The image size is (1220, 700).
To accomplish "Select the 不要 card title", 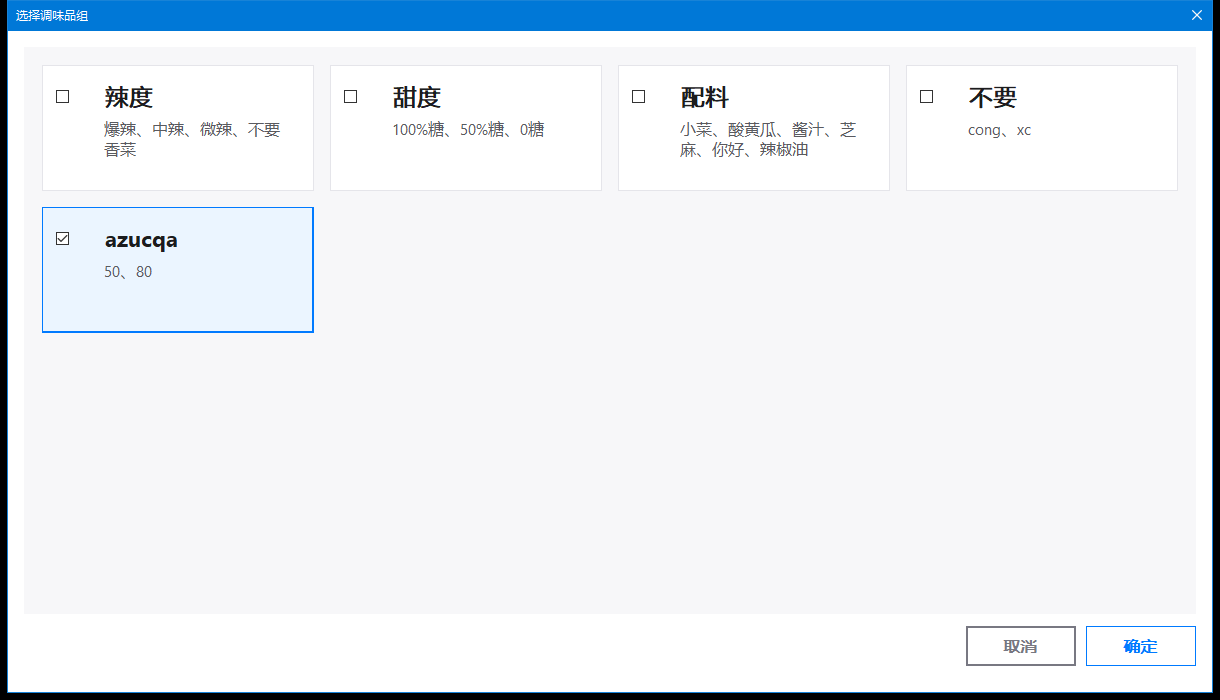I will click(992, 98).
